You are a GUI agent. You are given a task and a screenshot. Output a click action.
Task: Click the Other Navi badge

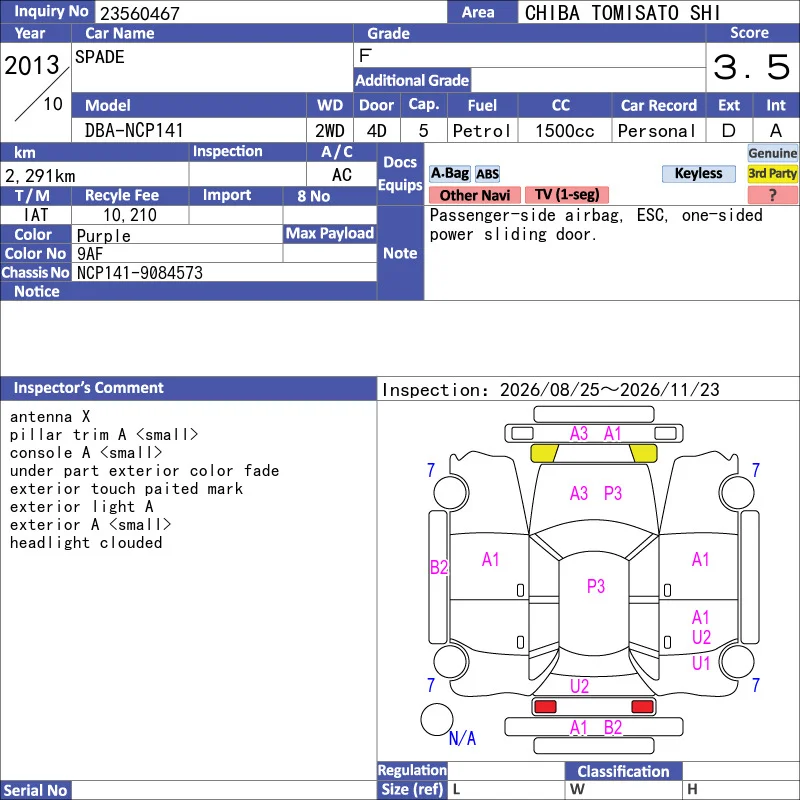[x=474, y=195]
